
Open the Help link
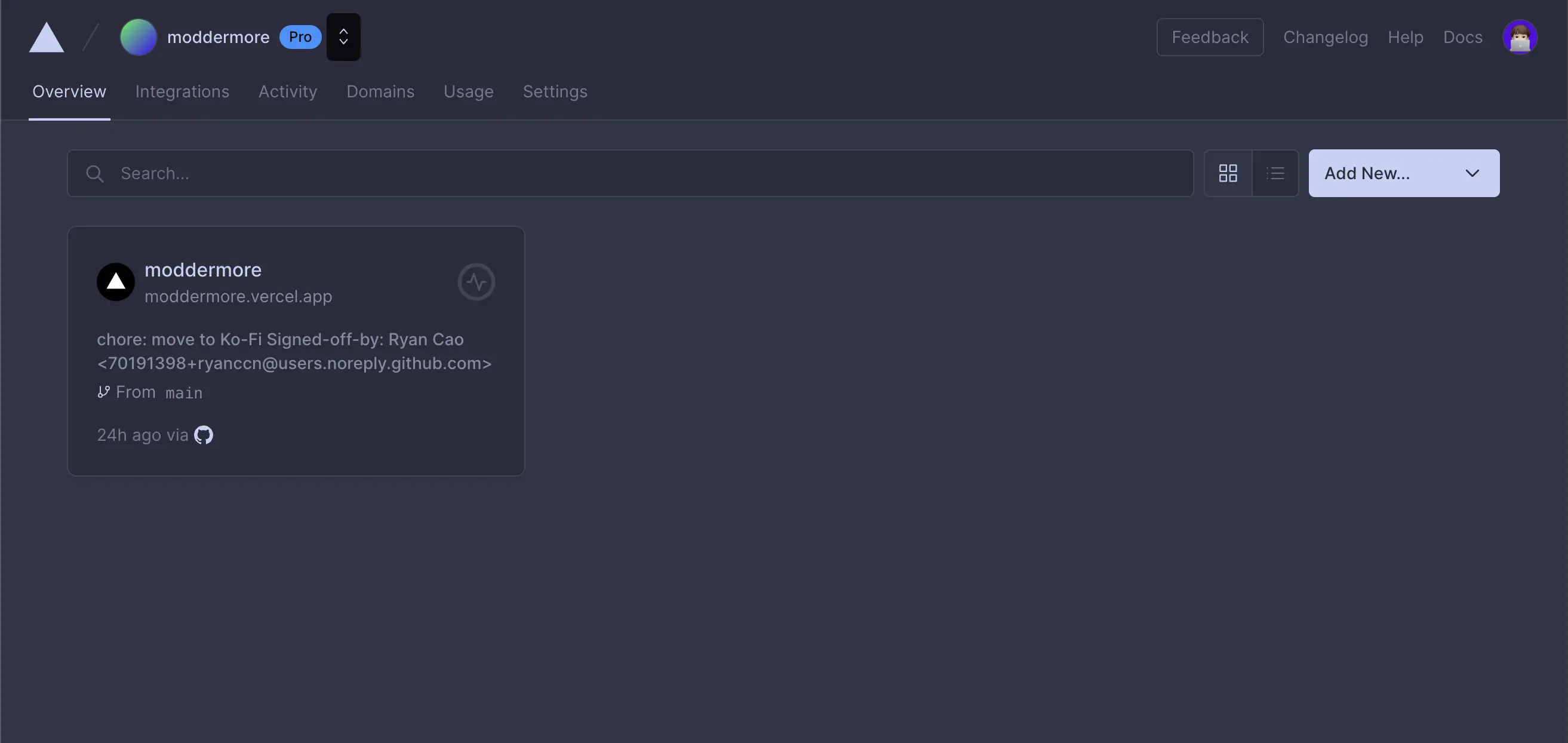pyautogui.click(x=1406, y=37)
